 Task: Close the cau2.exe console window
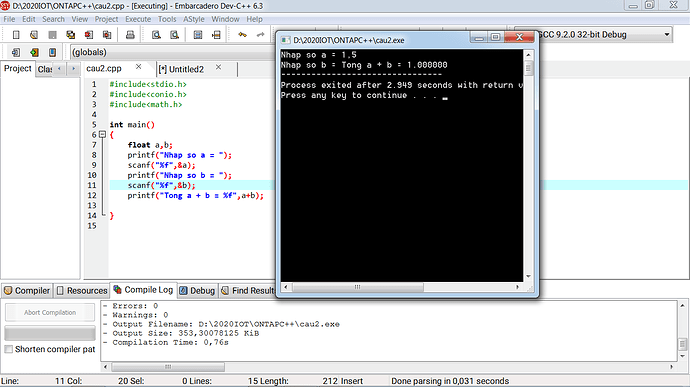[519, 37]
